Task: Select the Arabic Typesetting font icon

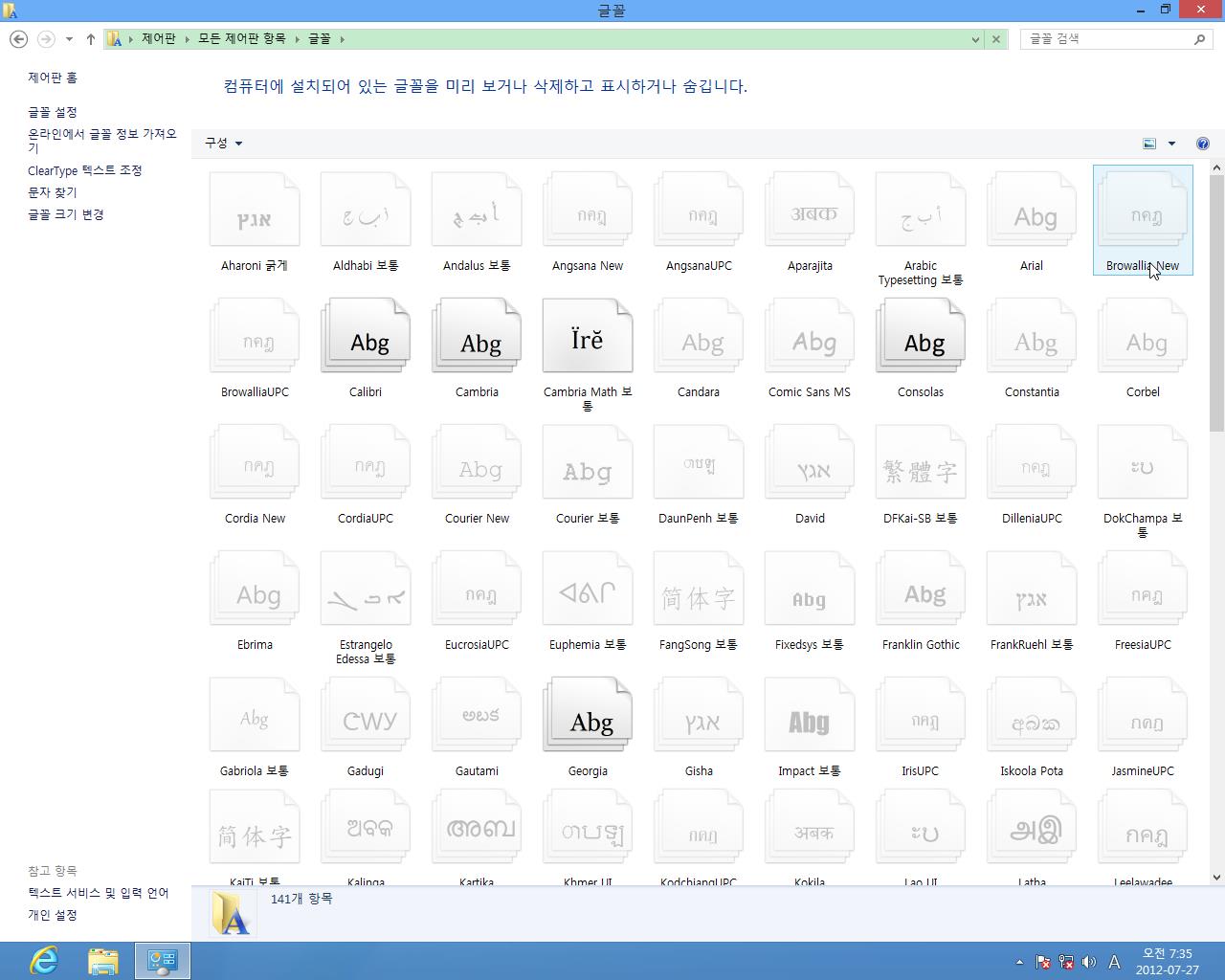Action: (x=921, y=211)
